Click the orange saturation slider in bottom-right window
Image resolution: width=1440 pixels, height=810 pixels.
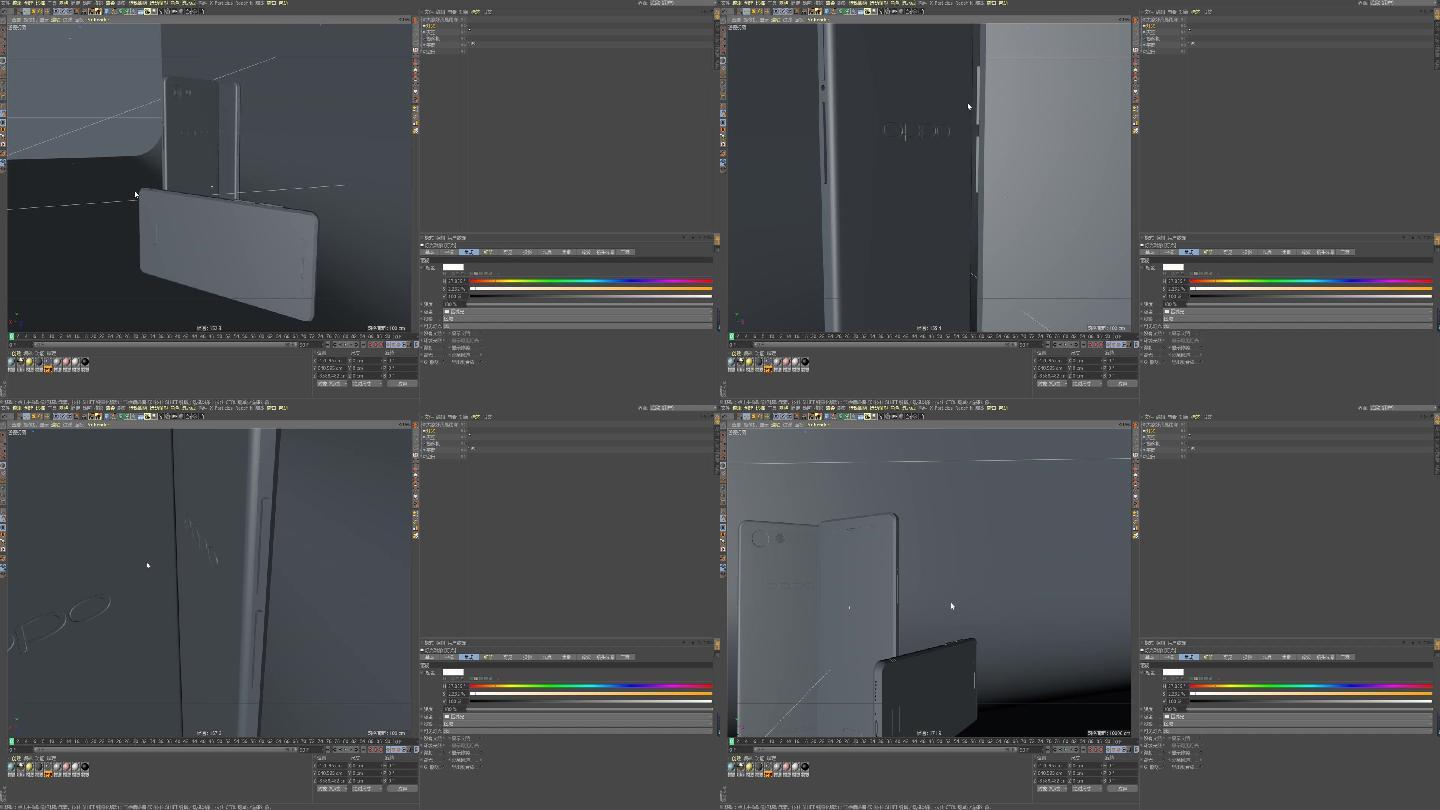1311,694
